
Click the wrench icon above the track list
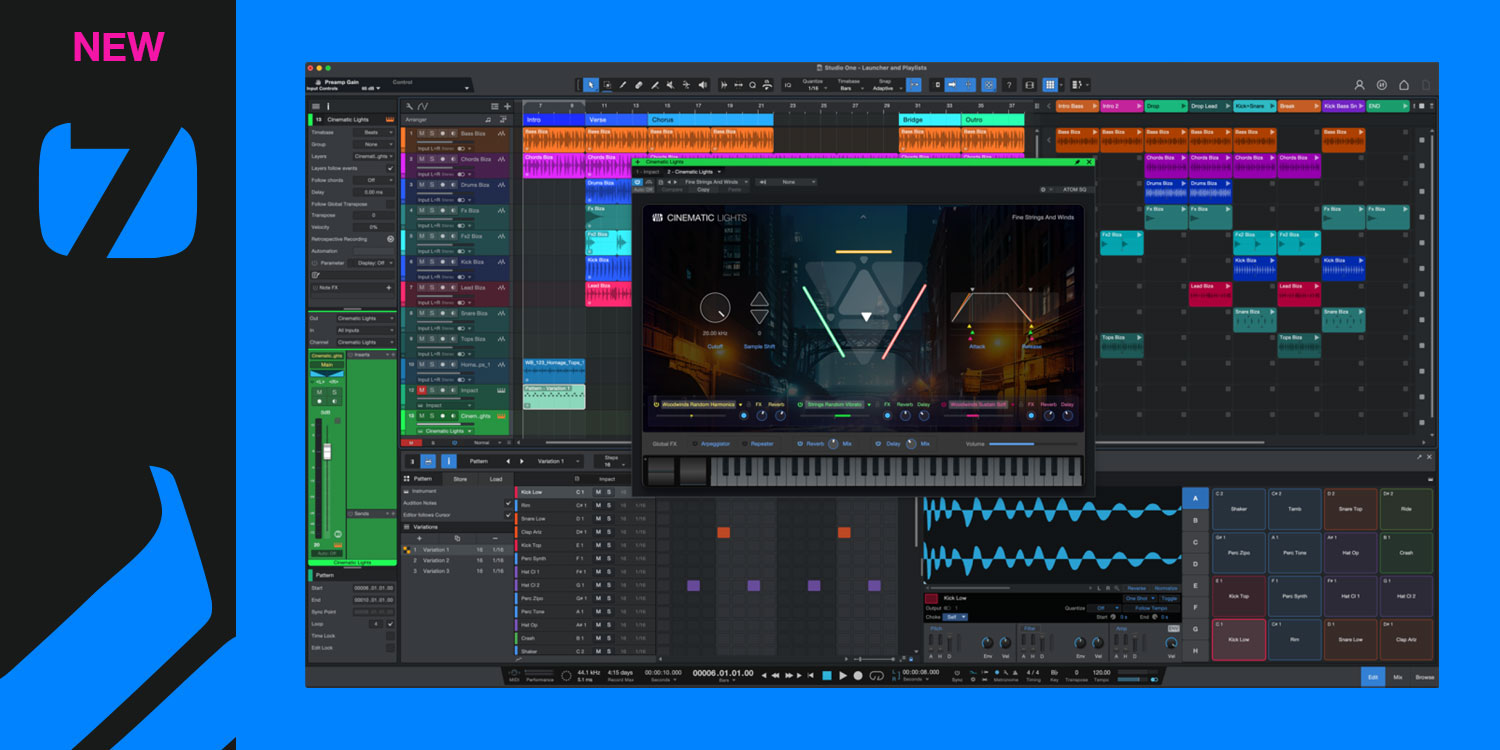click(409, 106)
